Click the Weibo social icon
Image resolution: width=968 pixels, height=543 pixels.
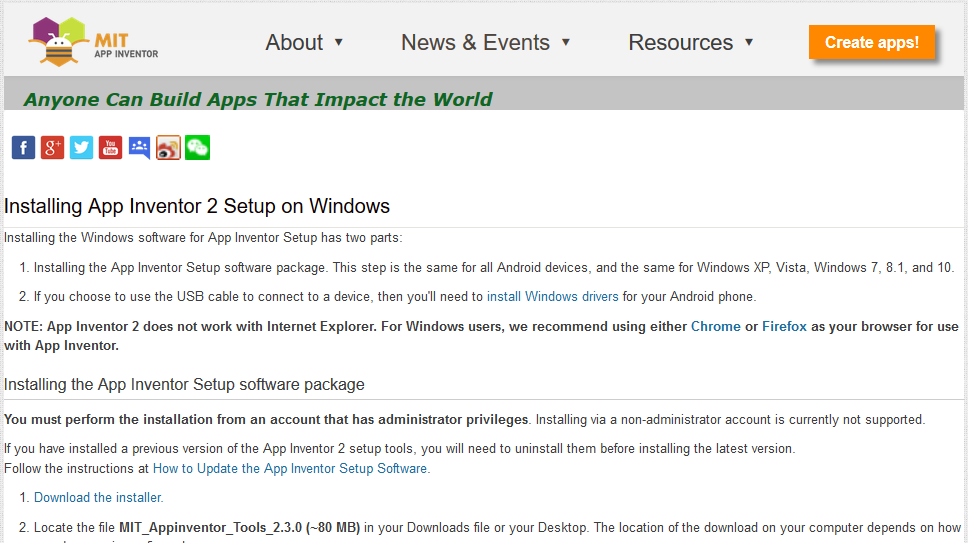tap(168, 148)
